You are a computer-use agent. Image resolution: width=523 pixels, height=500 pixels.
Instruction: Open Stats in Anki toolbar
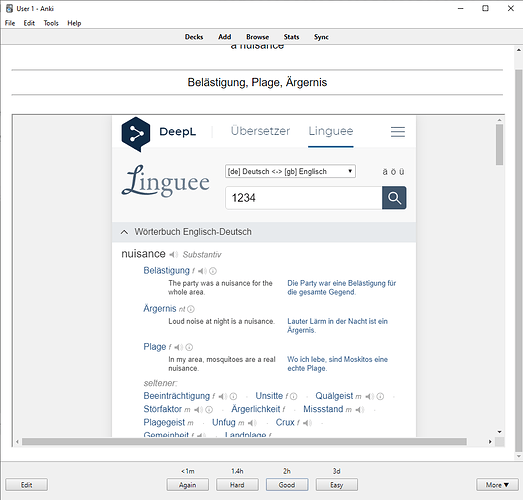(x=291, y=37)
